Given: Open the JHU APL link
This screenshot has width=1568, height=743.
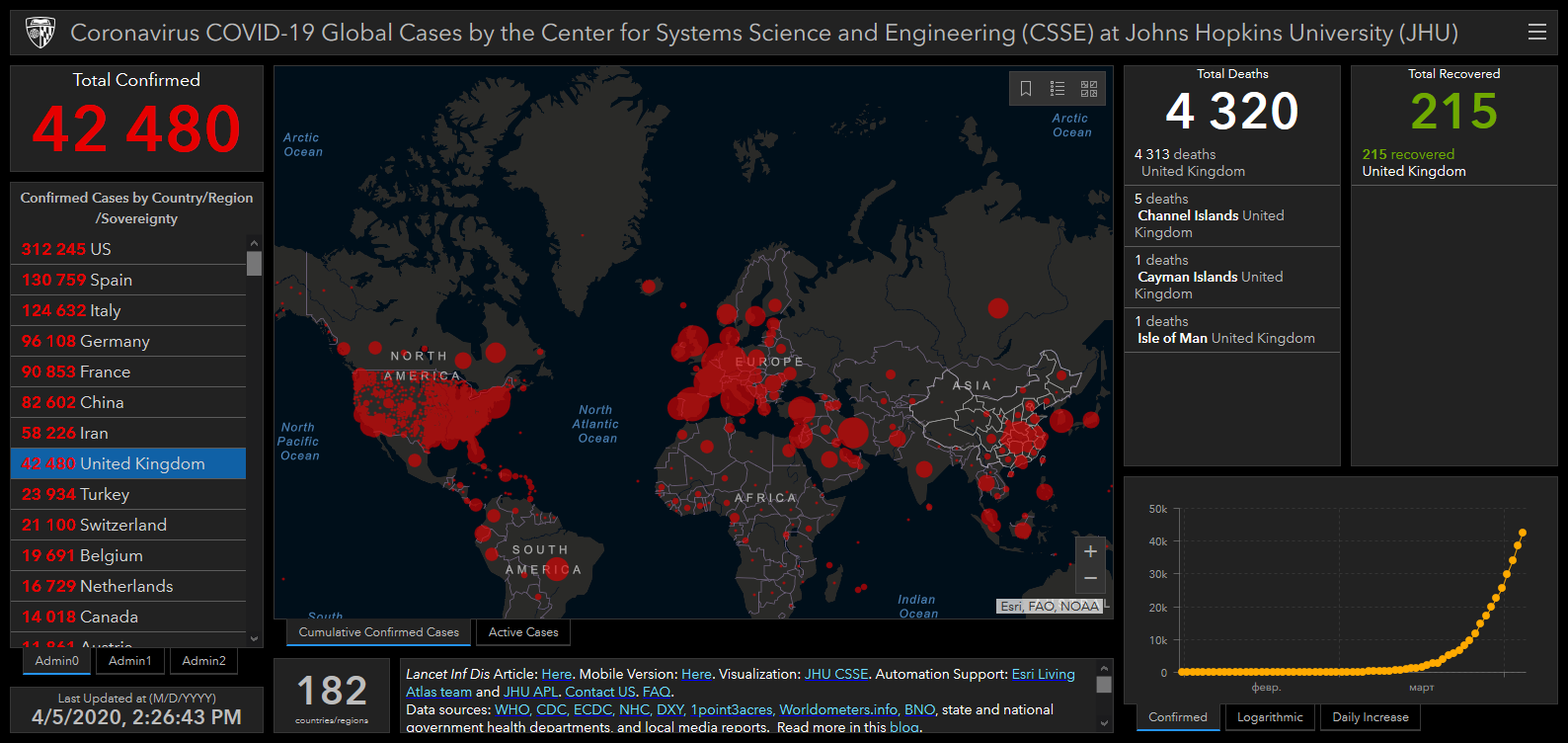Looking at the screenshot, I should (530, 692).
